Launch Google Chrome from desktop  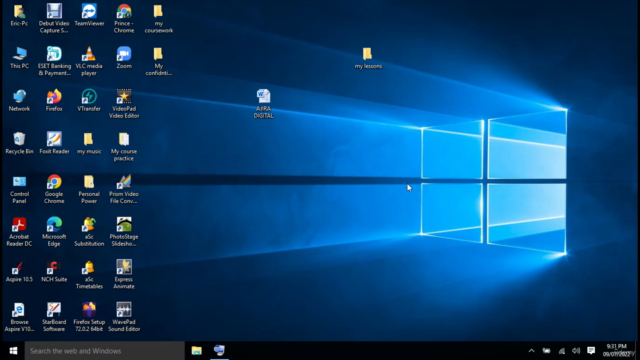(x=54, y=189)
